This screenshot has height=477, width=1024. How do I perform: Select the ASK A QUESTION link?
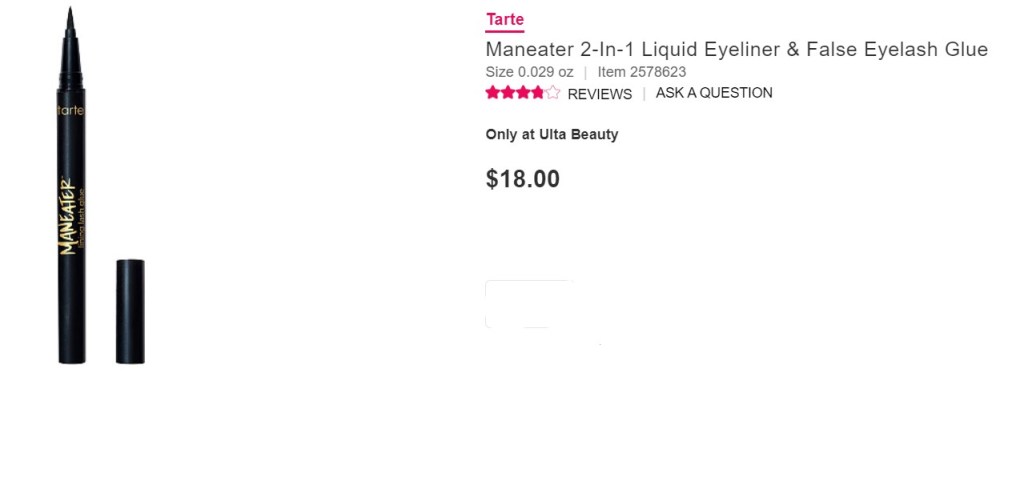coord(714,93)
